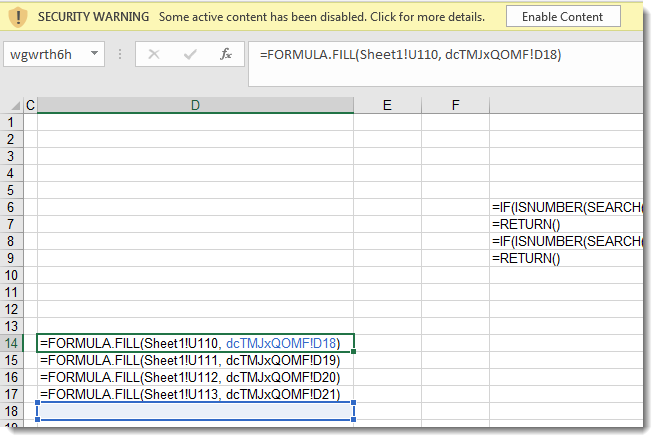658x442 pixels.
Task: Click into the Name Box showing wgwrth6h
Action: pyautogui.click(x=47, y=54)
